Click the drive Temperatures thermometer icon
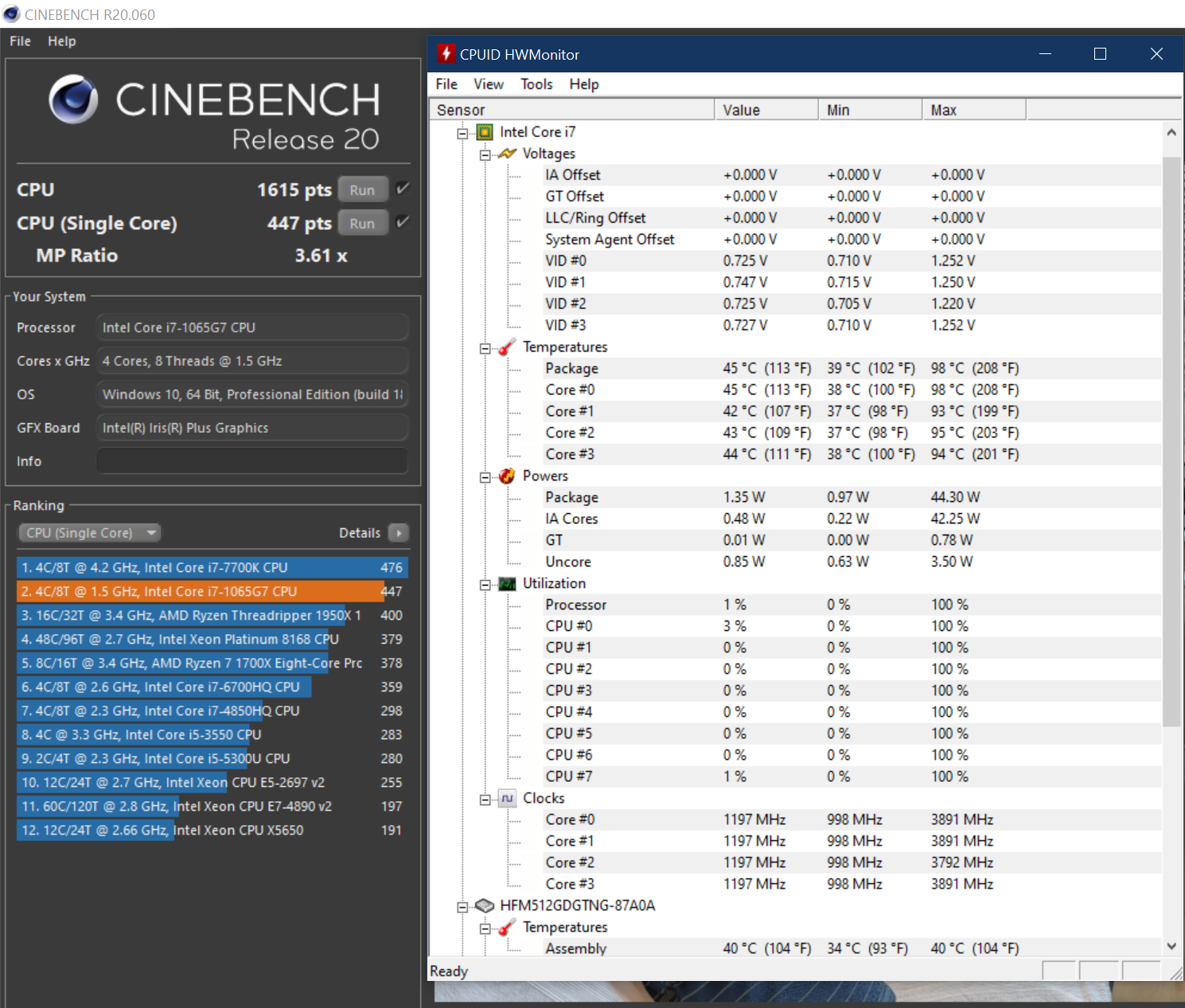The height and width of the screenshot is (1008, 1185). [507, 928]
